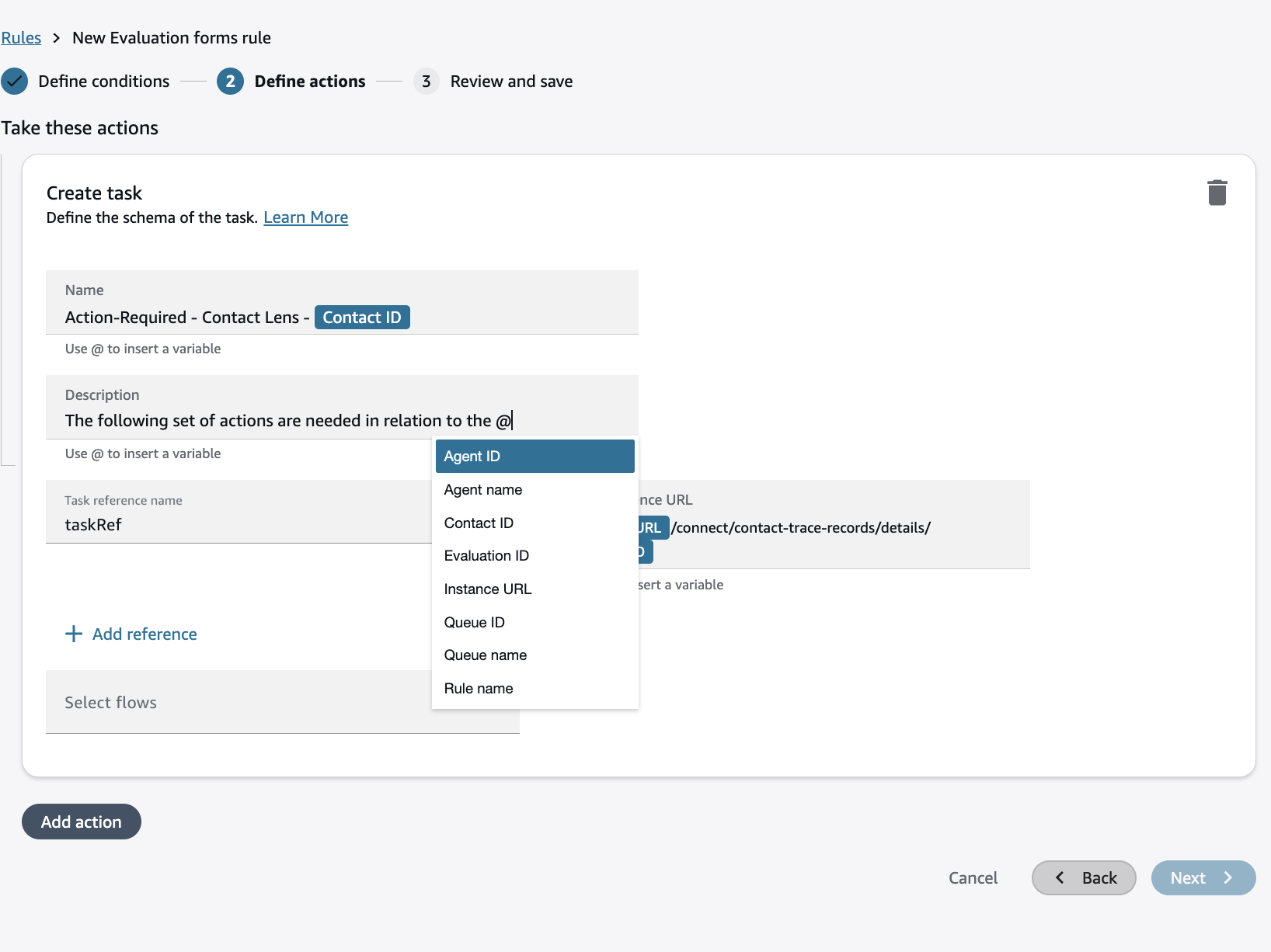
Task: Click the step 3 circle icon
Action: click(426, 82)
